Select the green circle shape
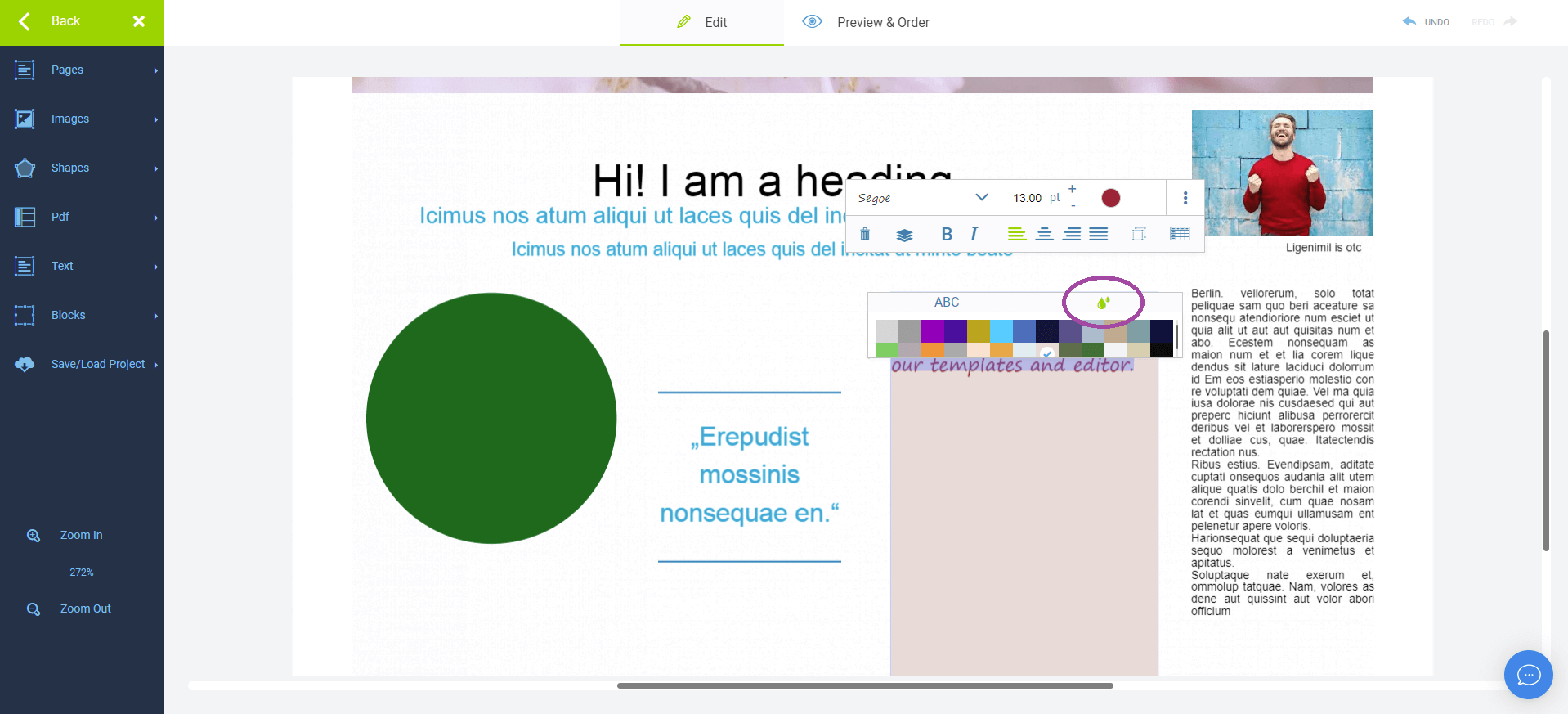The height and width of the screenshot is (714, 1568). pyautogui.click(x=491, y=418)
